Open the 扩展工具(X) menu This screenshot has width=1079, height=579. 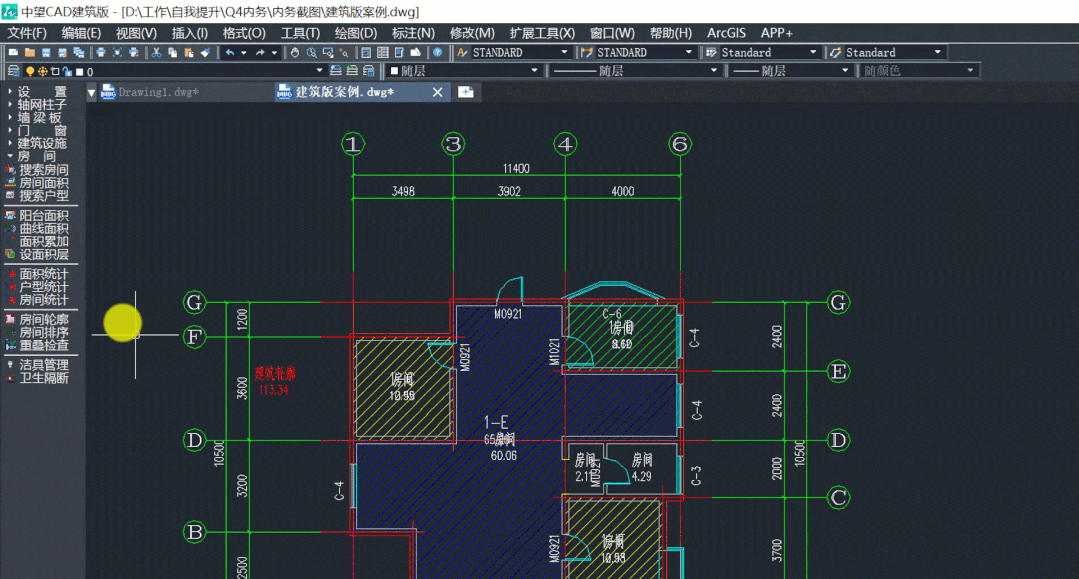pos(542,33)
